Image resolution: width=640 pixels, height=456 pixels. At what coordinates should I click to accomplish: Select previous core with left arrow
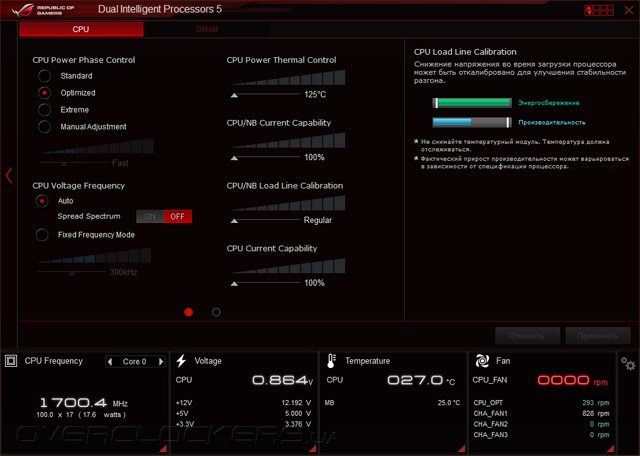point(110,362)
